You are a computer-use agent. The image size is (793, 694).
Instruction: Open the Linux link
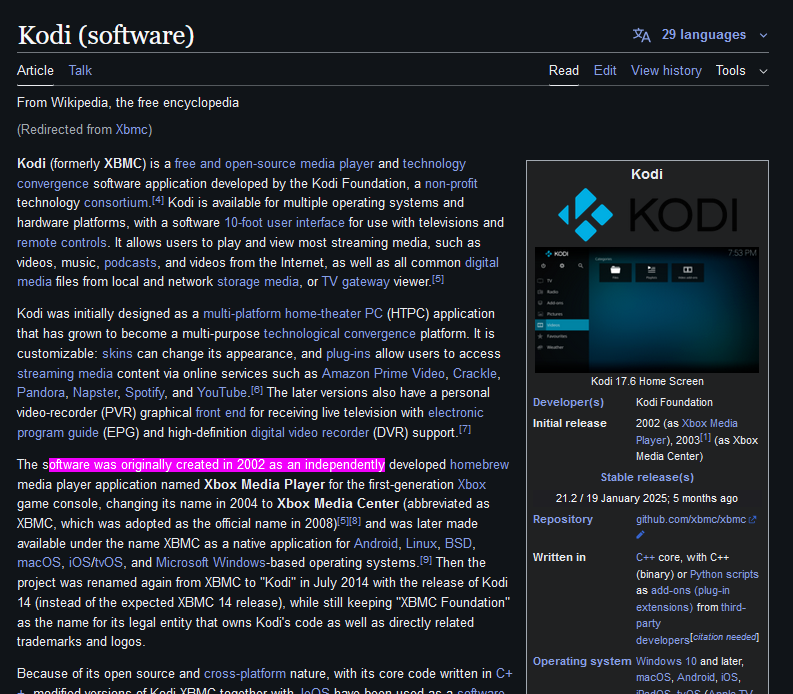point(421,544)
